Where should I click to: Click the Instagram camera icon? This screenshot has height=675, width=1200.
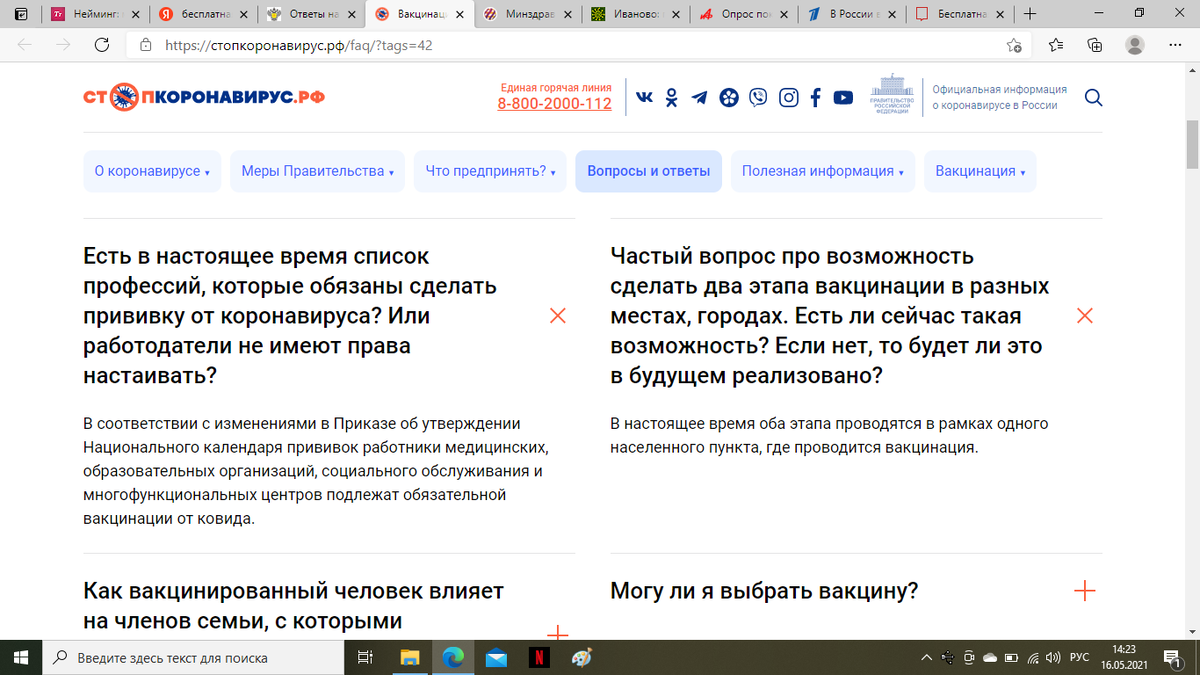coord(788,97)
